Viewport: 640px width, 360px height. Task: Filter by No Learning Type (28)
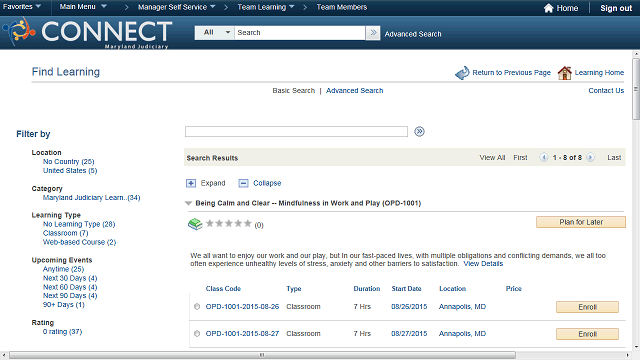click(79, 224)
